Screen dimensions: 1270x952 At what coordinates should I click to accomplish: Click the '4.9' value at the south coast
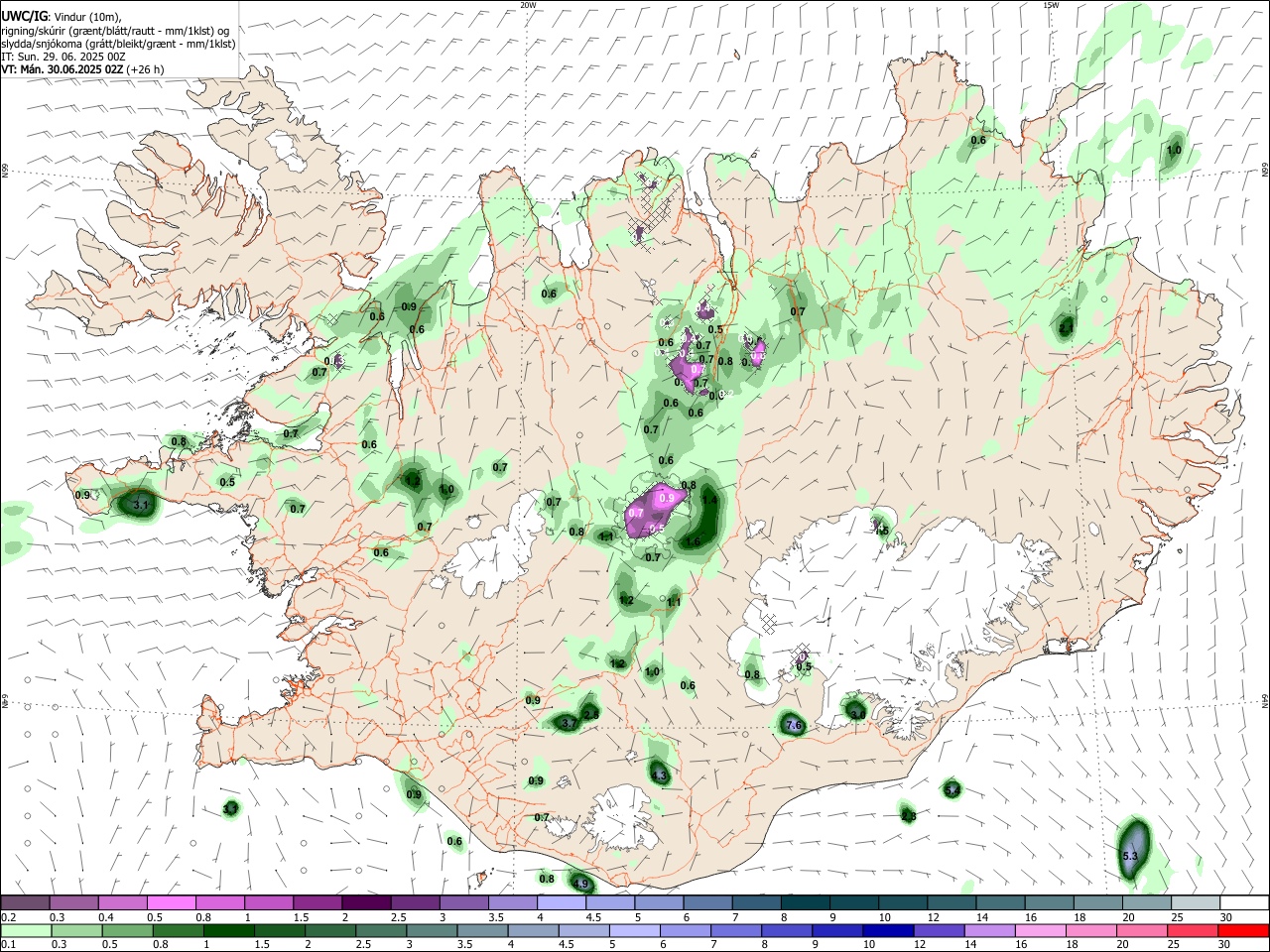(x=581, y=884)
